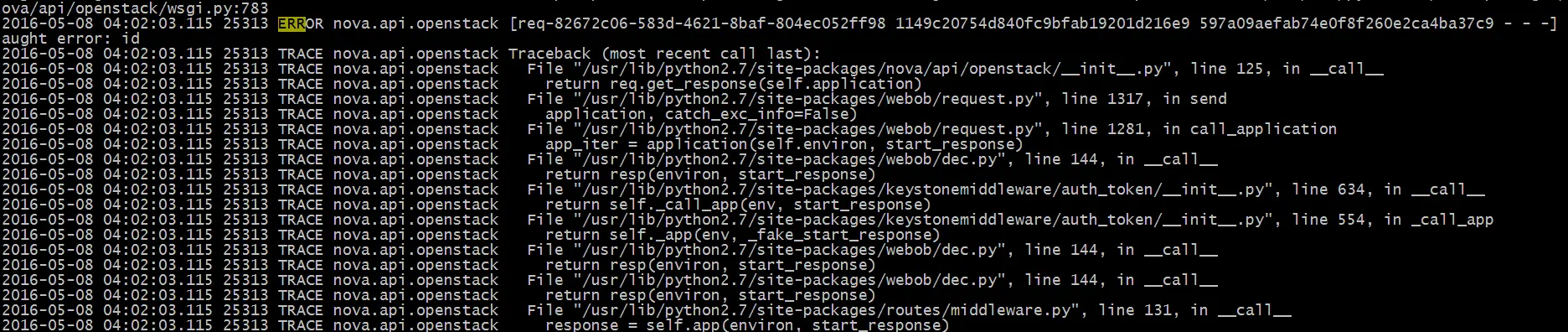Click the highlighted ERR text
1568x332 pixels.
291,23
